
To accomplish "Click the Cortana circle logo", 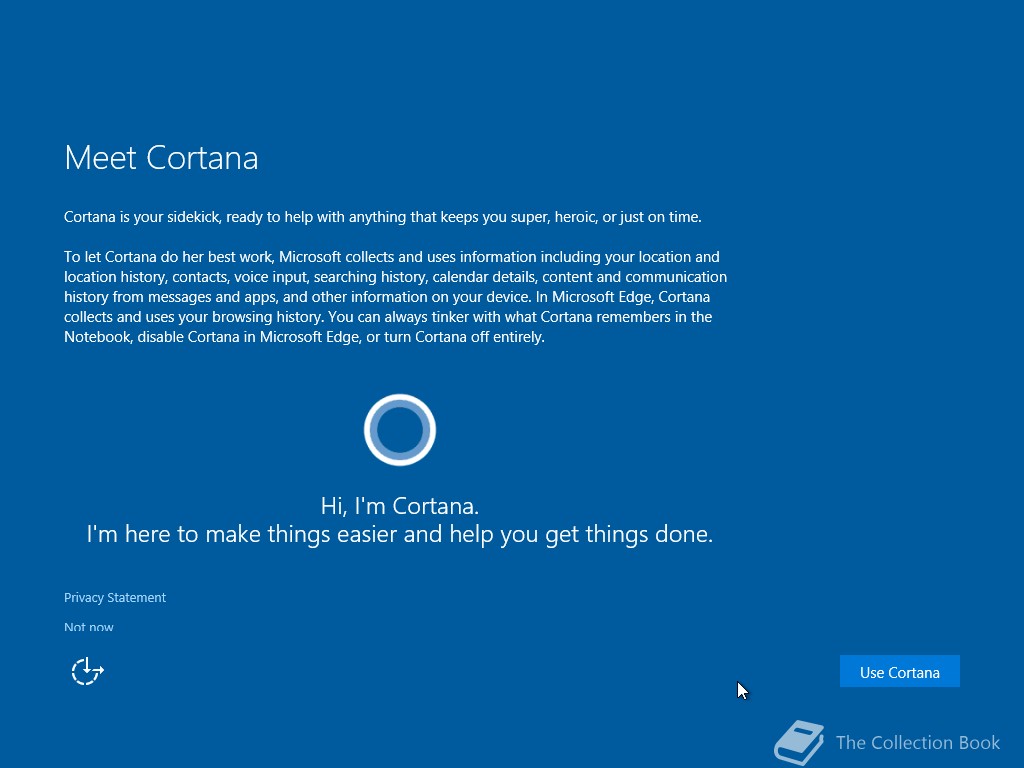I will [400, 430].
